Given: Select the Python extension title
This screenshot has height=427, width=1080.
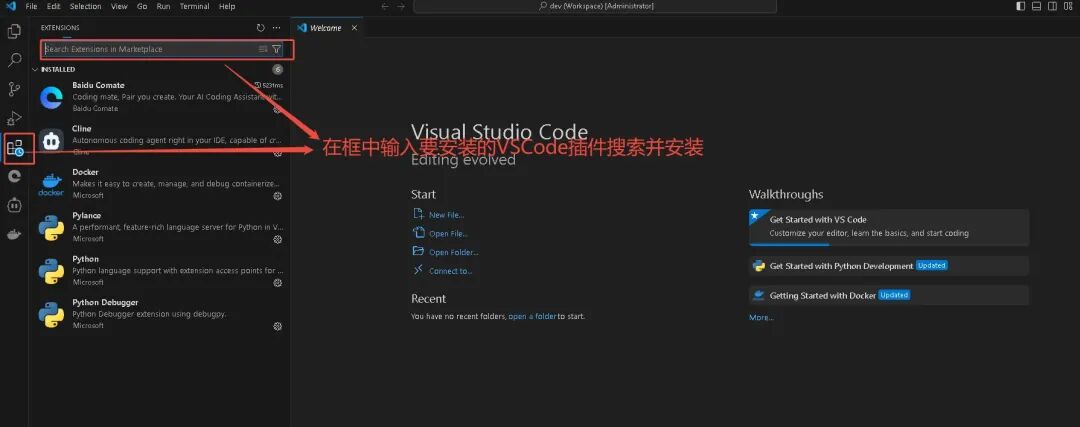Looking at the screenshot, I should 85,259.
